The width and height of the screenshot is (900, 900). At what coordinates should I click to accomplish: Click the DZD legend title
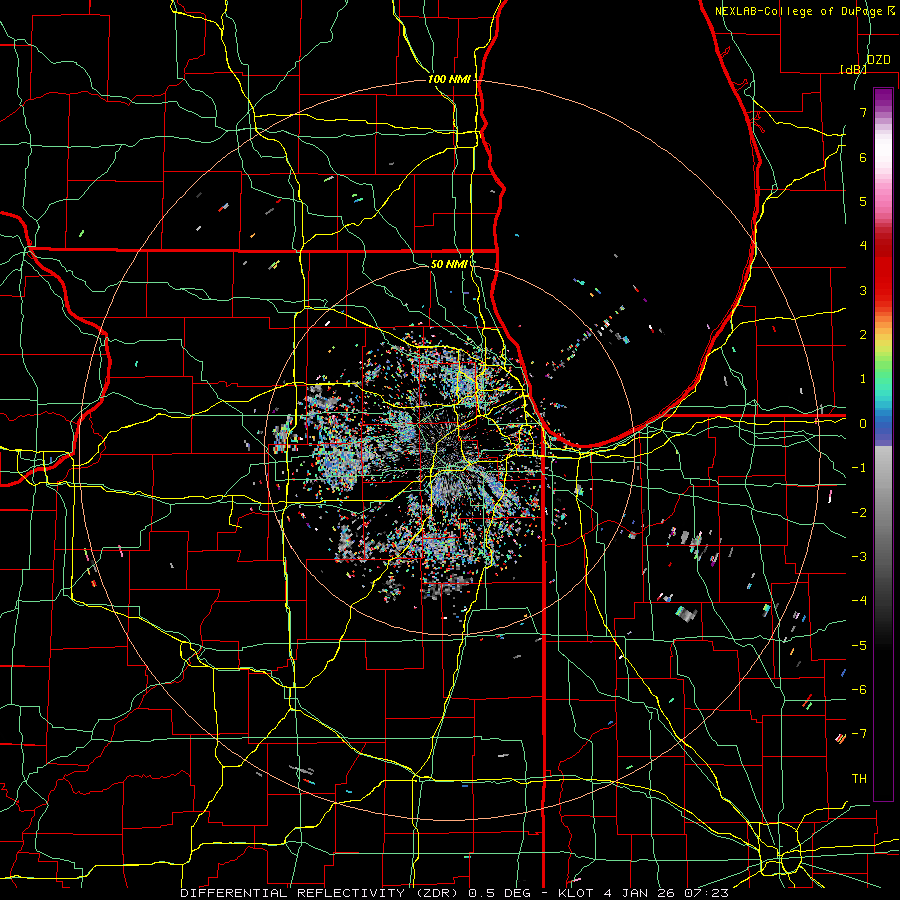point(878,60)
